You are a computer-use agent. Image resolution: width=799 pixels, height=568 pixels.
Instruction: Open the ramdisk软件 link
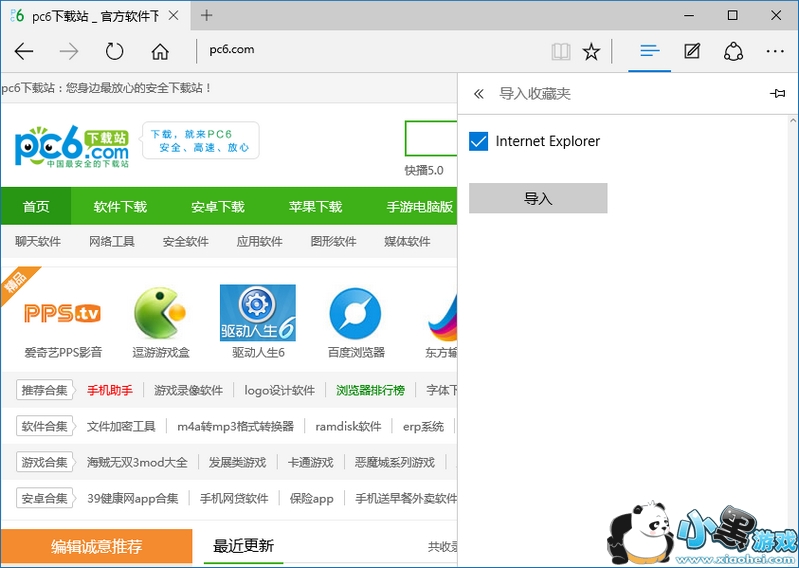348,426
